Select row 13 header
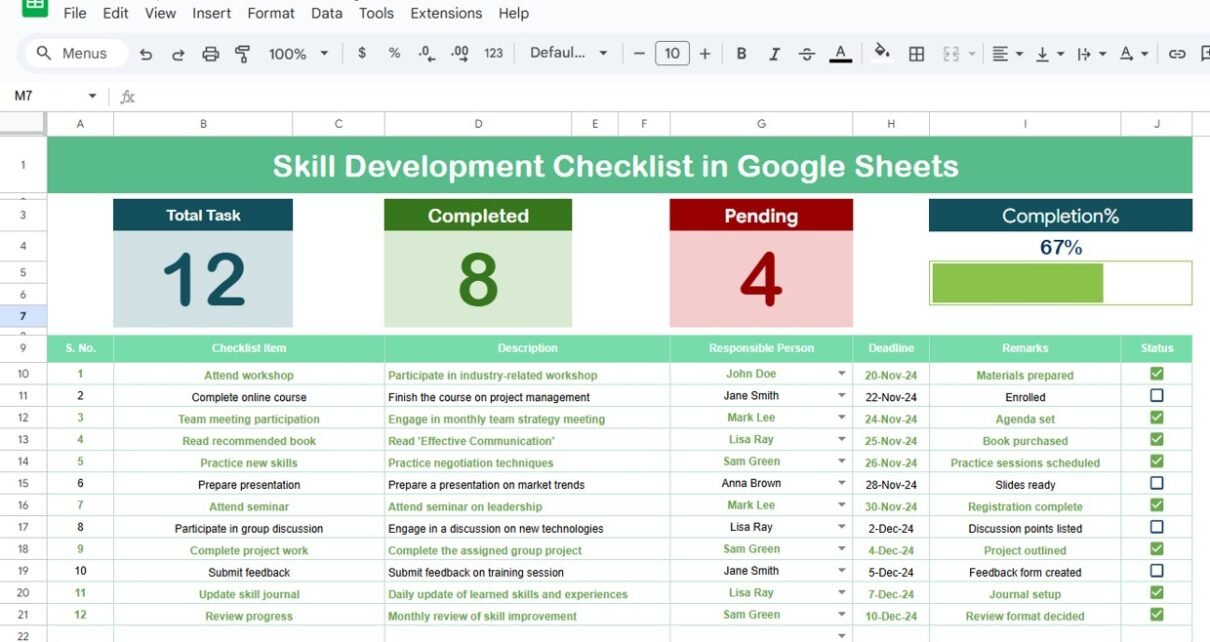This screenshot has height=642, width=1210. (x=23, y=440)
